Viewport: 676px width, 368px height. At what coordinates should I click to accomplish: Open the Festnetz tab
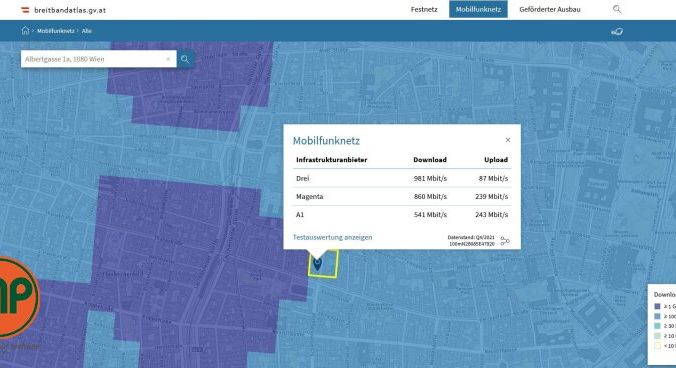424,9
